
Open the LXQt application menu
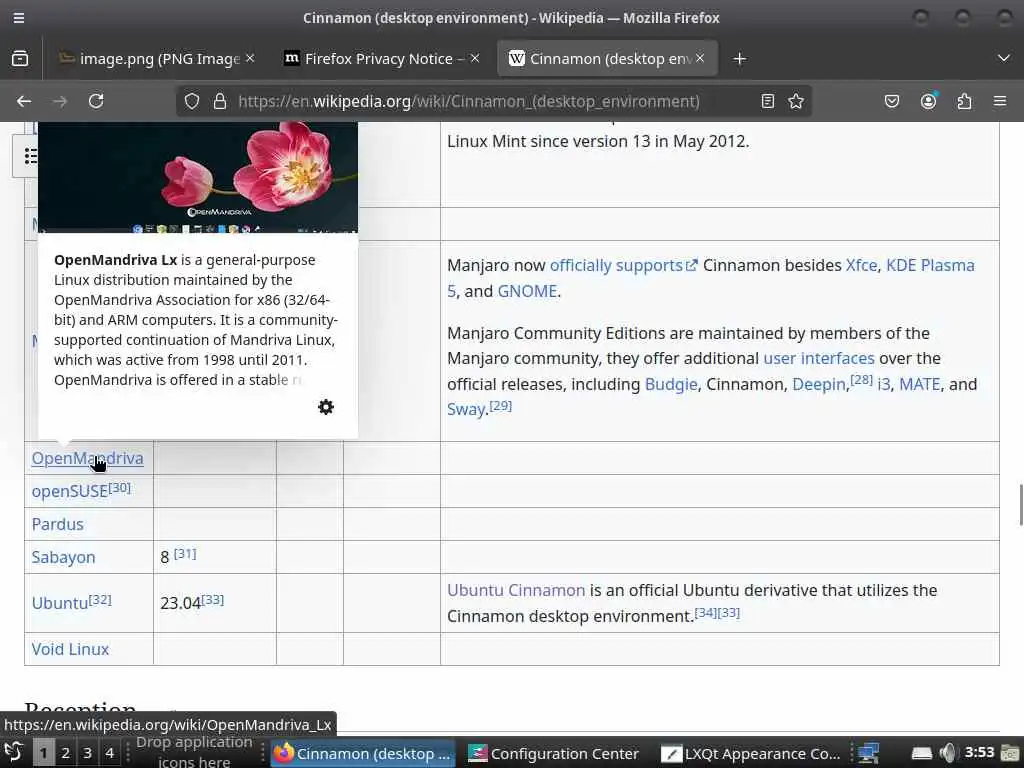coord(14,753)
